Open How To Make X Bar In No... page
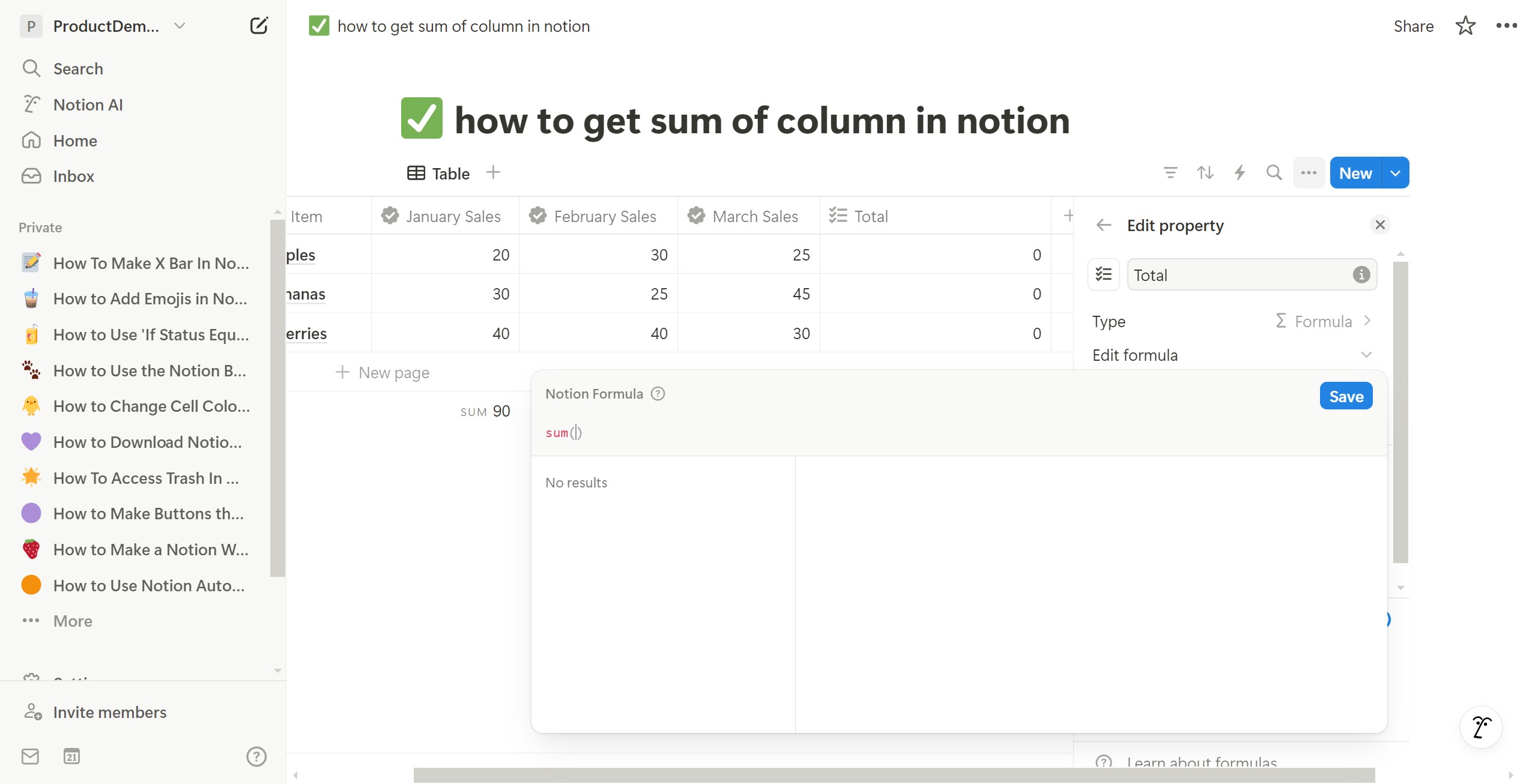 coord(151,263)
